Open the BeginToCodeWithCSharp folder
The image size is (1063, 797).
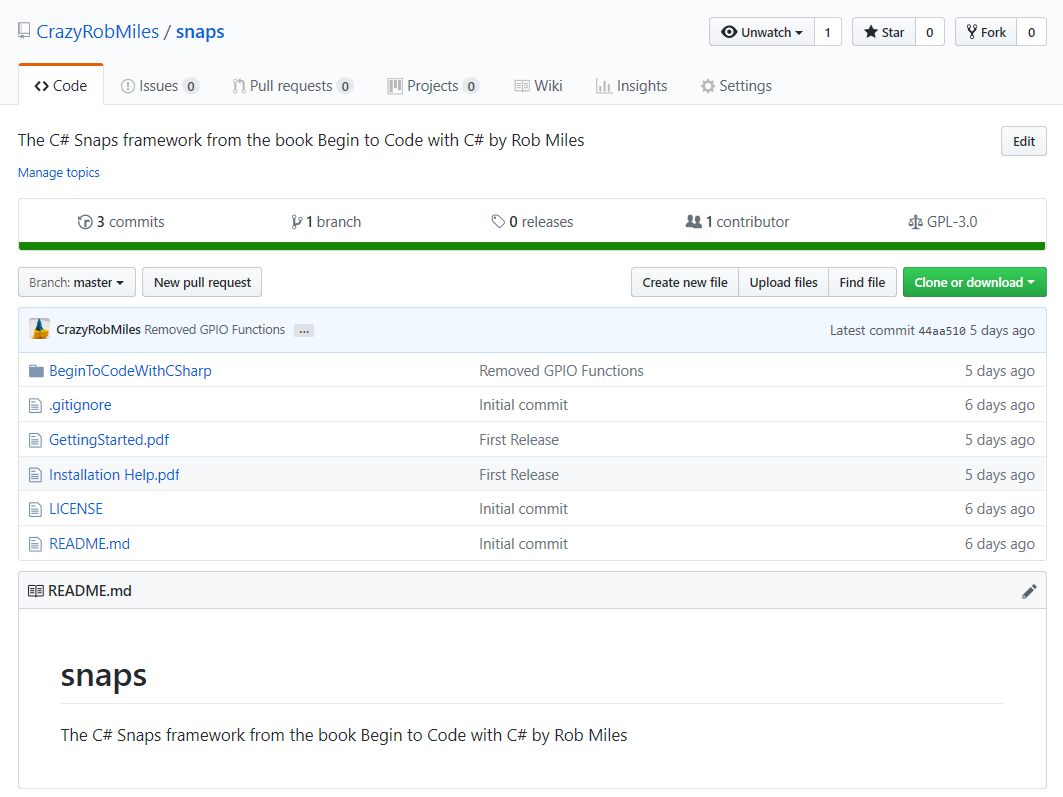[x=130, y=371]
